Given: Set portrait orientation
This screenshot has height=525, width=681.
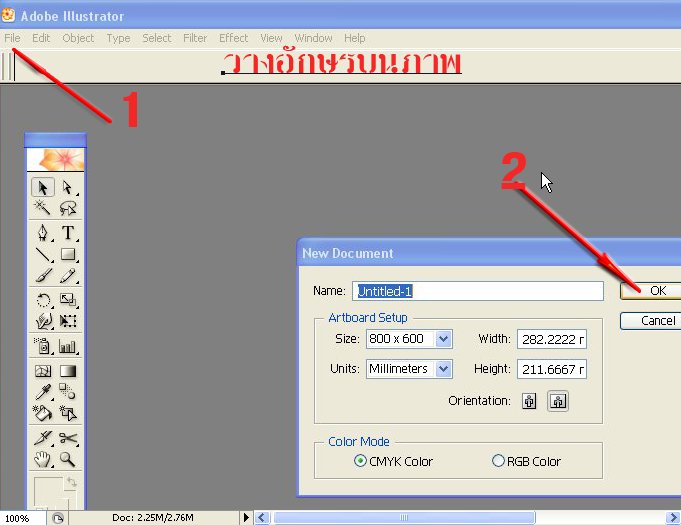Looking at the screenshot, I should pos(529,401).
